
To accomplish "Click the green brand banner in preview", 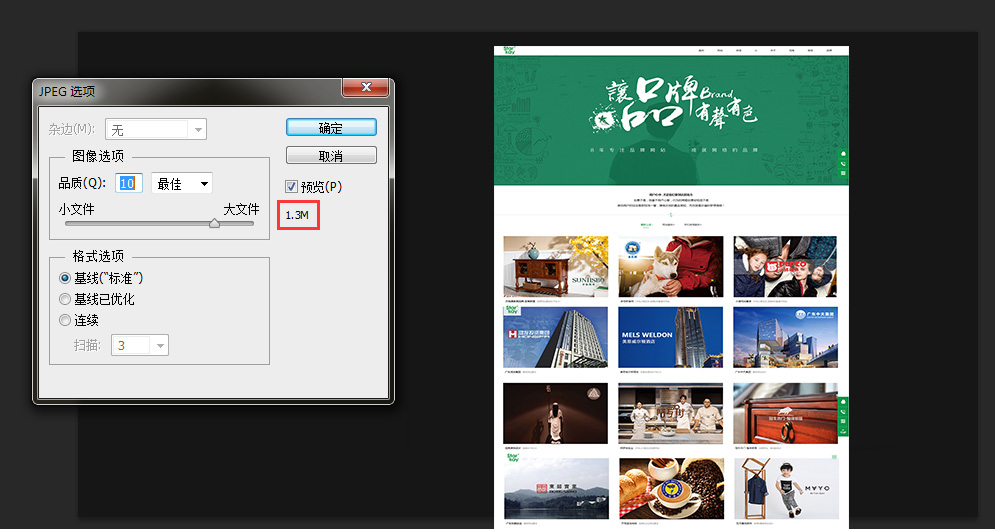I will [671, 119].
